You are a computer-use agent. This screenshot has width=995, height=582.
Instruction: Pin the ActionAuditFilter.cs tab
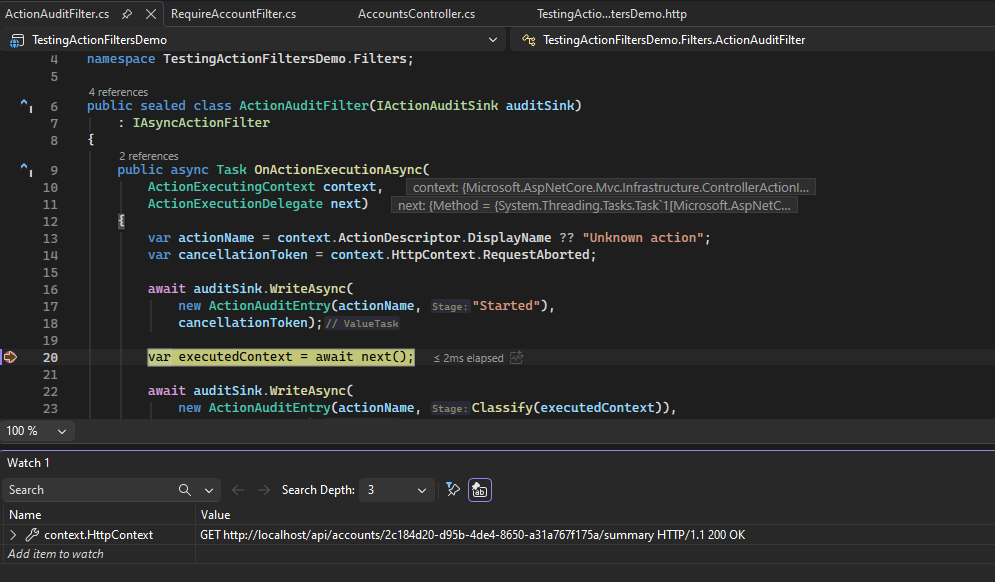coord(127,13)
